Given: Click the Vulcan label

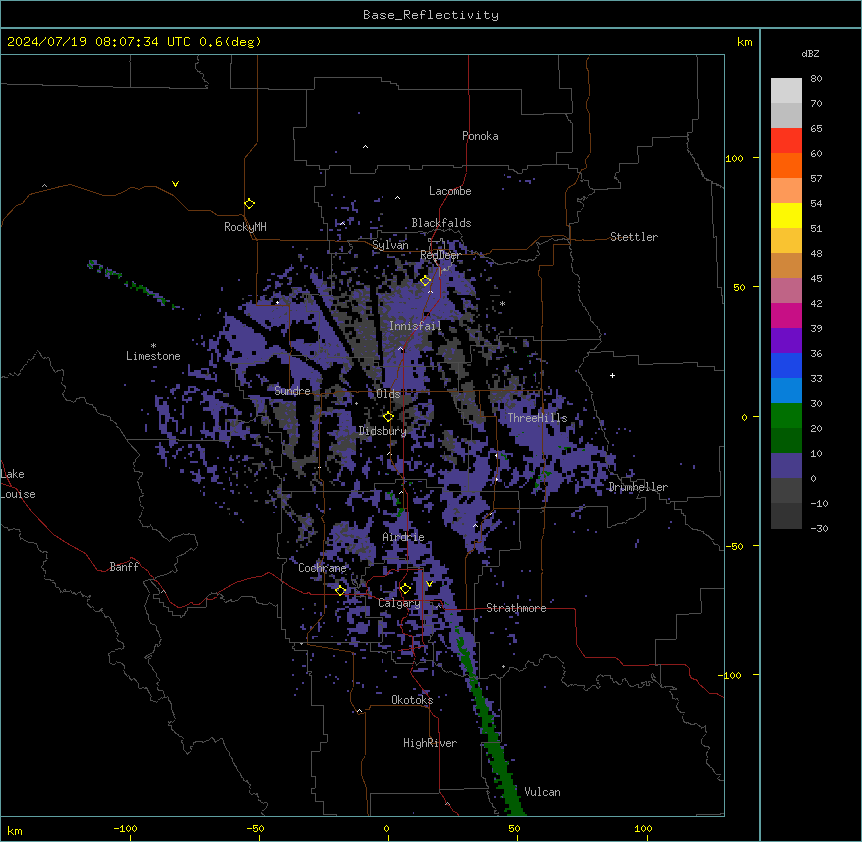Looking at the screenshot, I should click(x=543, y=792).
